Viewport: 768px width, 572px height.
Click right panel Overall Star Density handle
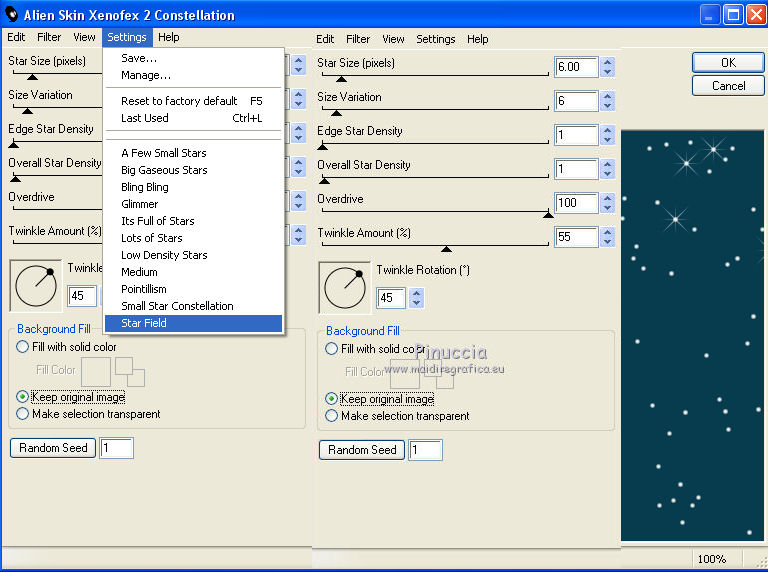324,181
